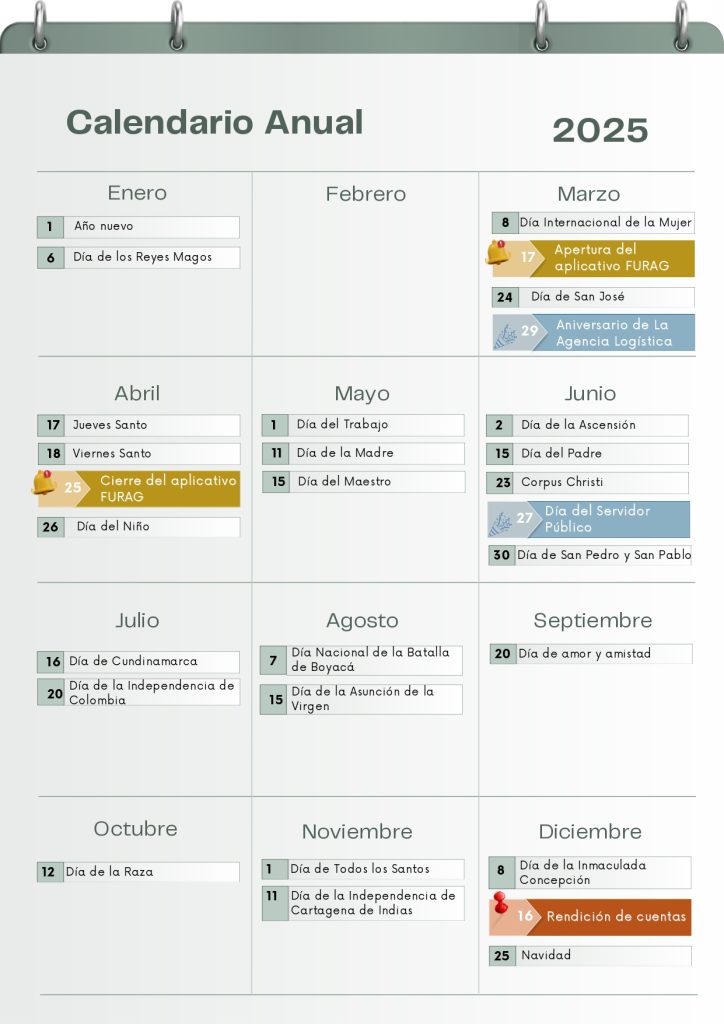This screenshot has width=724, height=1024.
Task: Click the Corpus Christi entry in Junio
Action: [x=588, y=482]
